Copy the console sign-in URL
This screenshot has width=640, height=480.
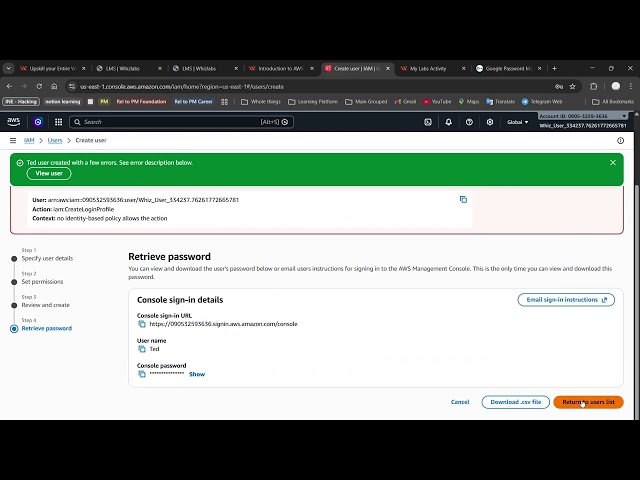click(x=142, y=324)
